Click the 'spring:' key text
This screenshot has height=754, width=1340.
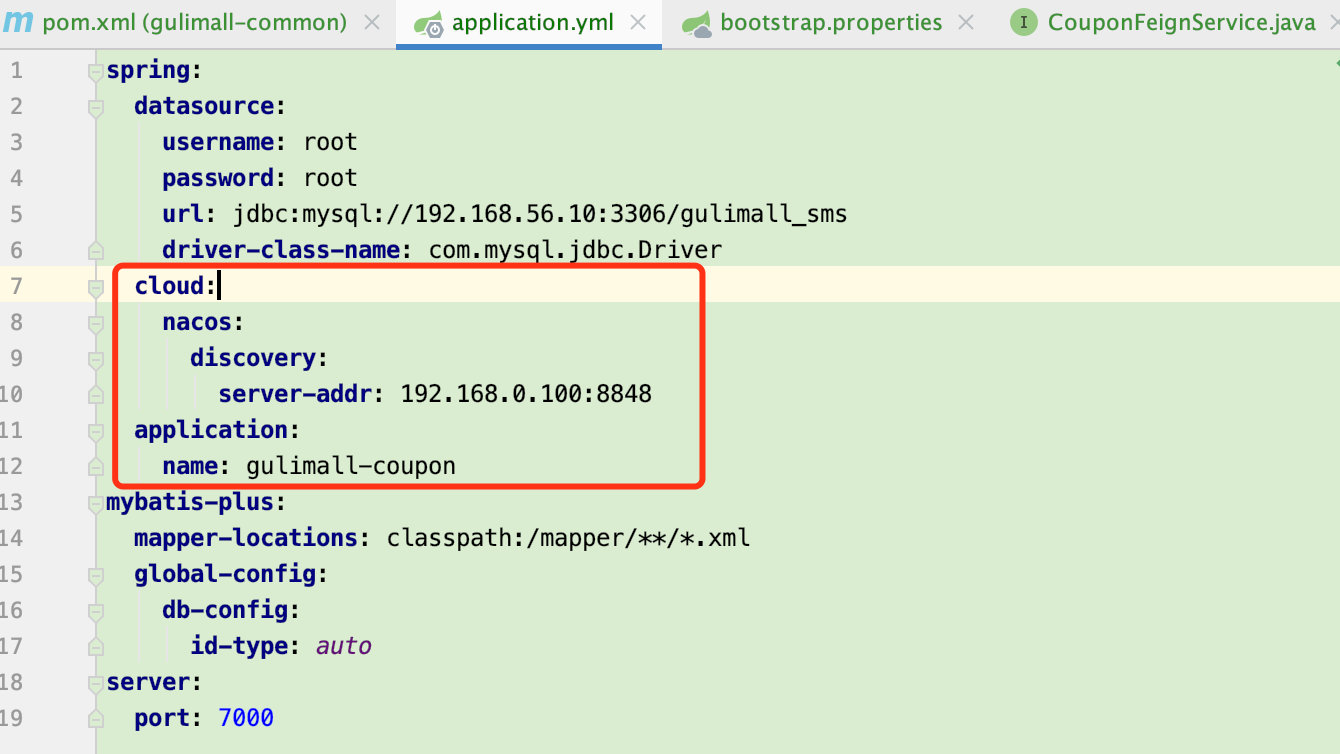click(155, 71)
